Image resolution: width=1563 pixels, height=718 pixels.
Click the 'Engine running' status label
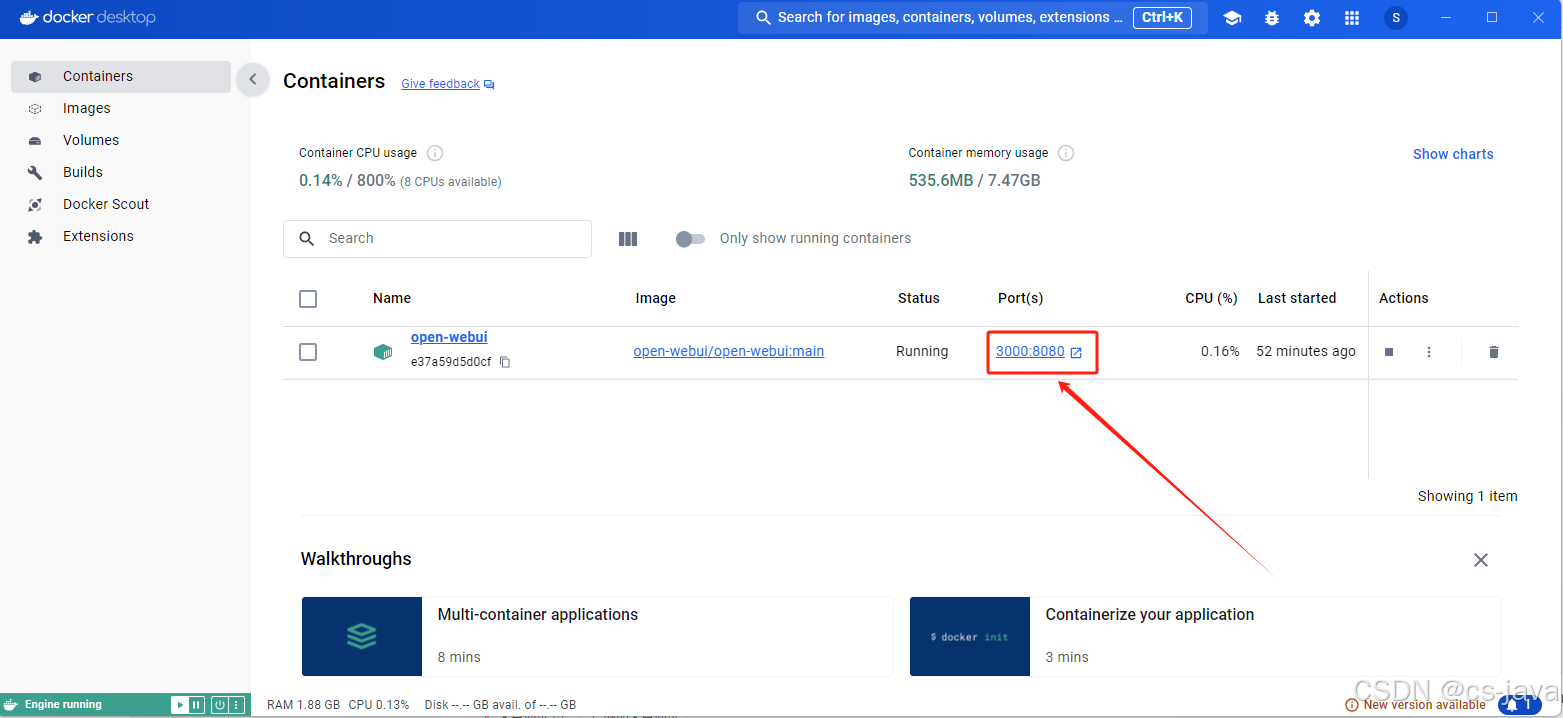tap(63, 705)
